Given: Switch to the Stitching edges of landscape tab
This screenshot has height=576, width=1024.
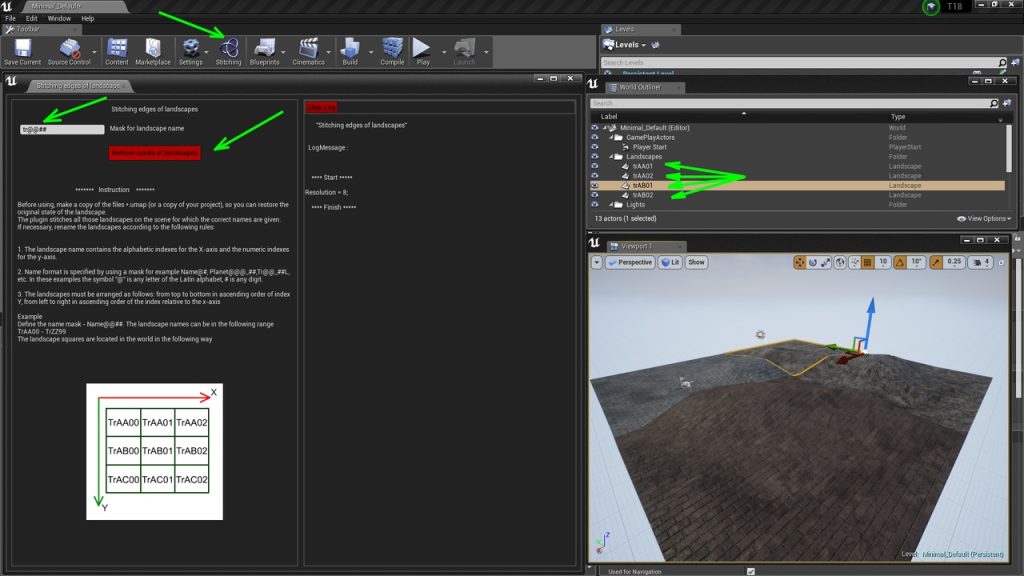Looking at the screenshot, I should (x=76, y=86).
